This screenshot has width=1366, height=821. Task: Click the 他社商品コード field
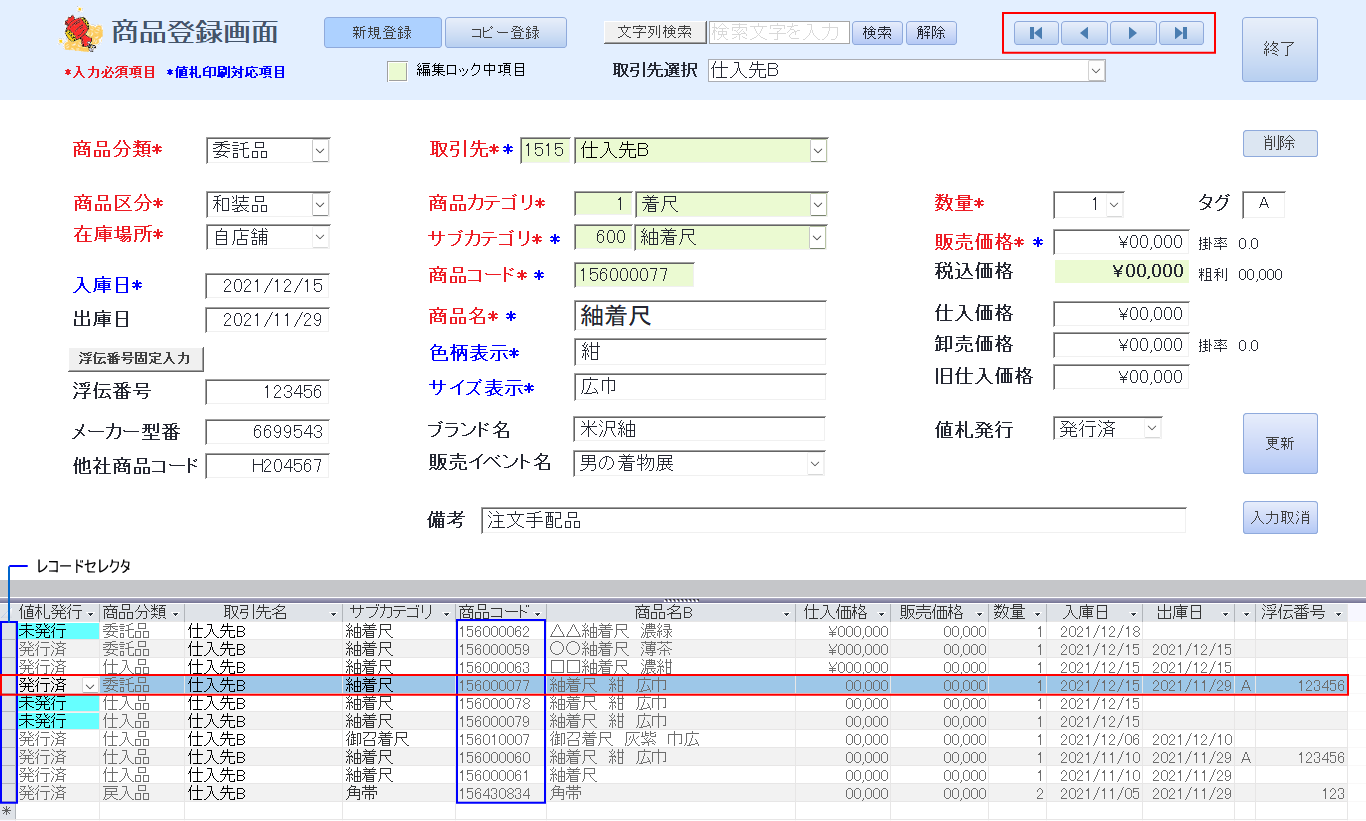pyautogui.click(x=267, y=466)
